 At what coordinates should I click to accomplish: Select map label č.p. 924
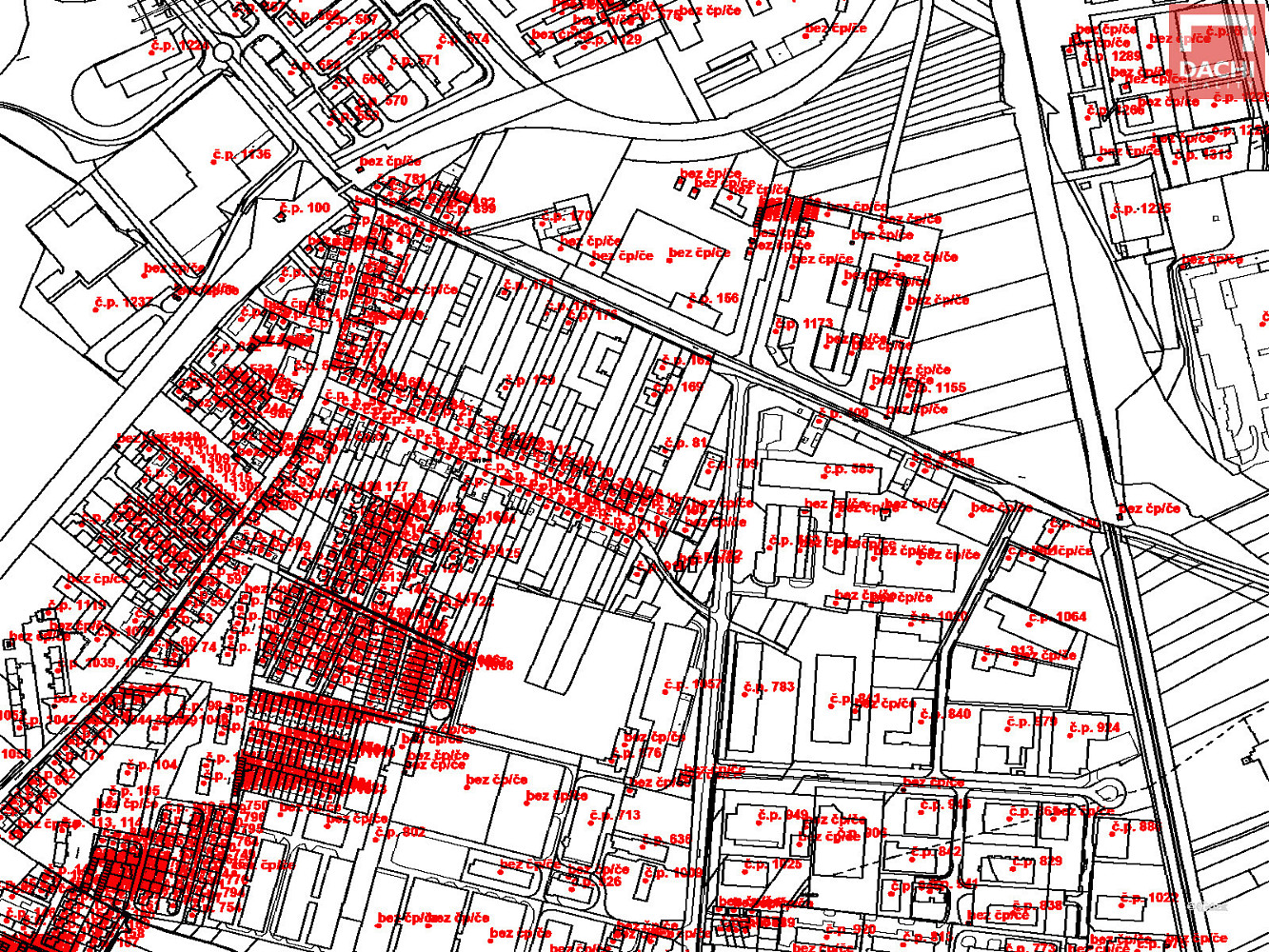pyautogui.click(x=1094, y=728)
